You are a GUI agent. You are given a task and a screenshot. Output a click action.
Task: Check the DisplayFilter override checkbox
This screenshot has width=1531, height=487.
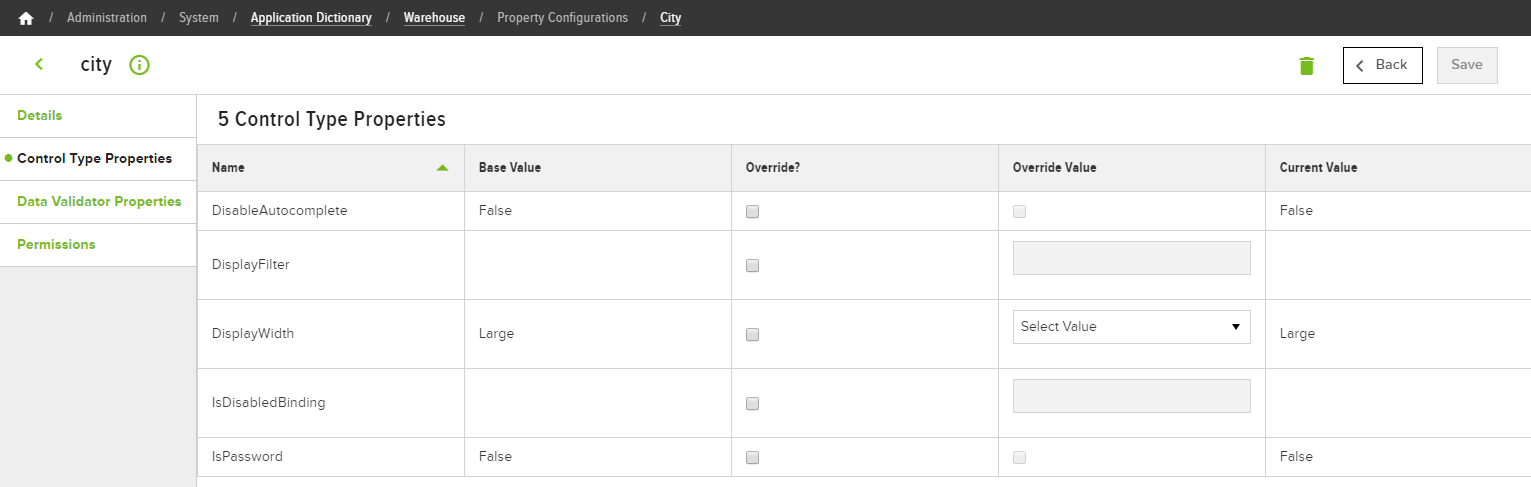tap(753, 265)
